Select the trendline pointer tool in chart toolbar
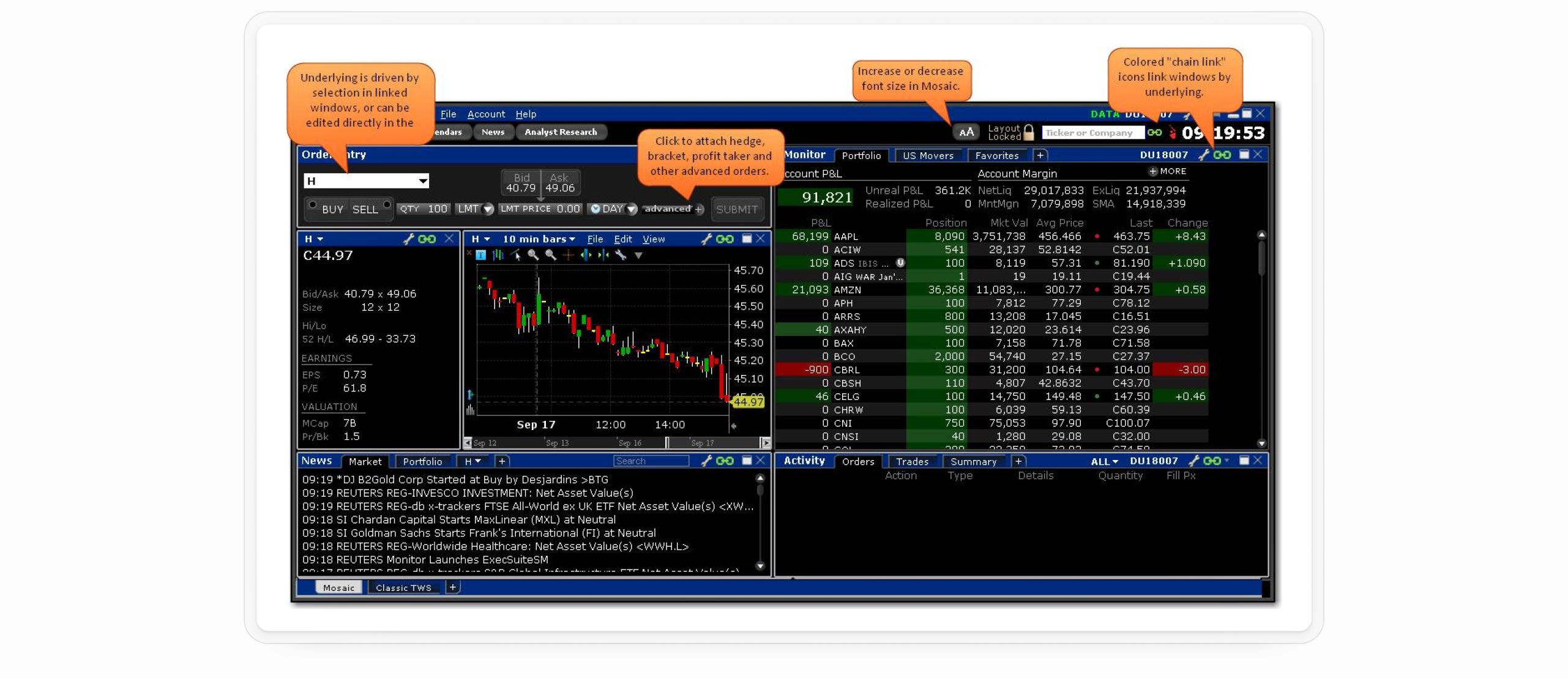This screenshot has height=679, width=1568. click(x=515, y=255)
